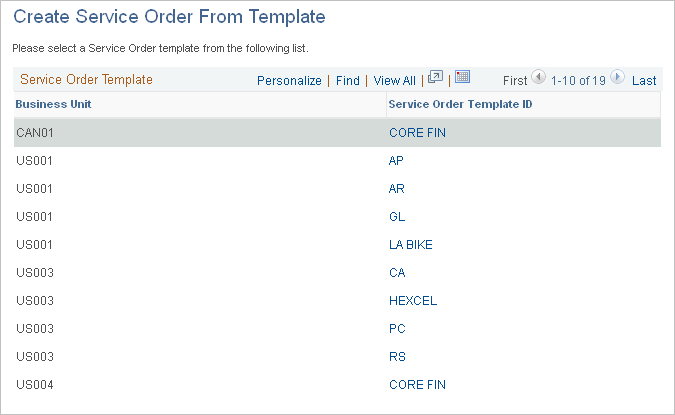This screenshot has width=675, height=415.
Task: Click US003 cell in RS row
Action: click(35, 356)
